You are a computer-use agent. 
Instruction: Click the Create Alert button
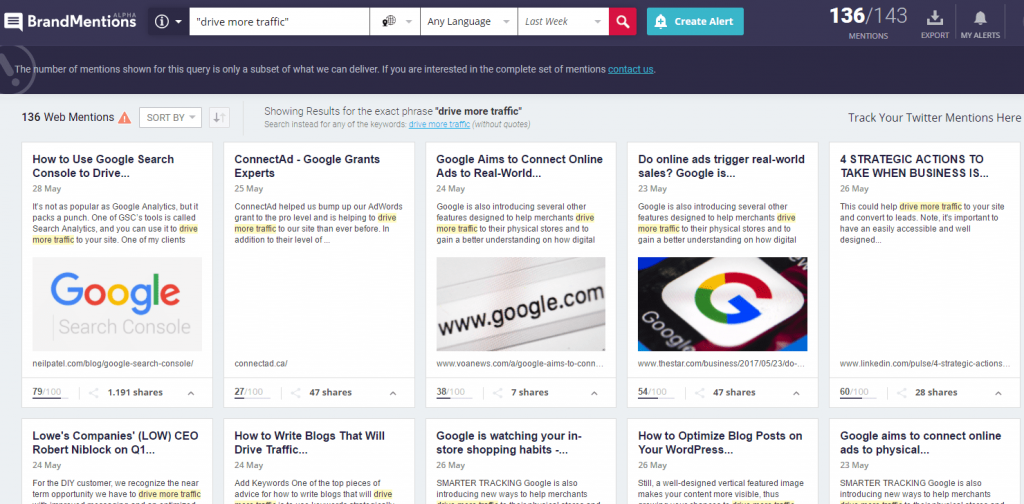pyautogui.click(x=695, y=21)
